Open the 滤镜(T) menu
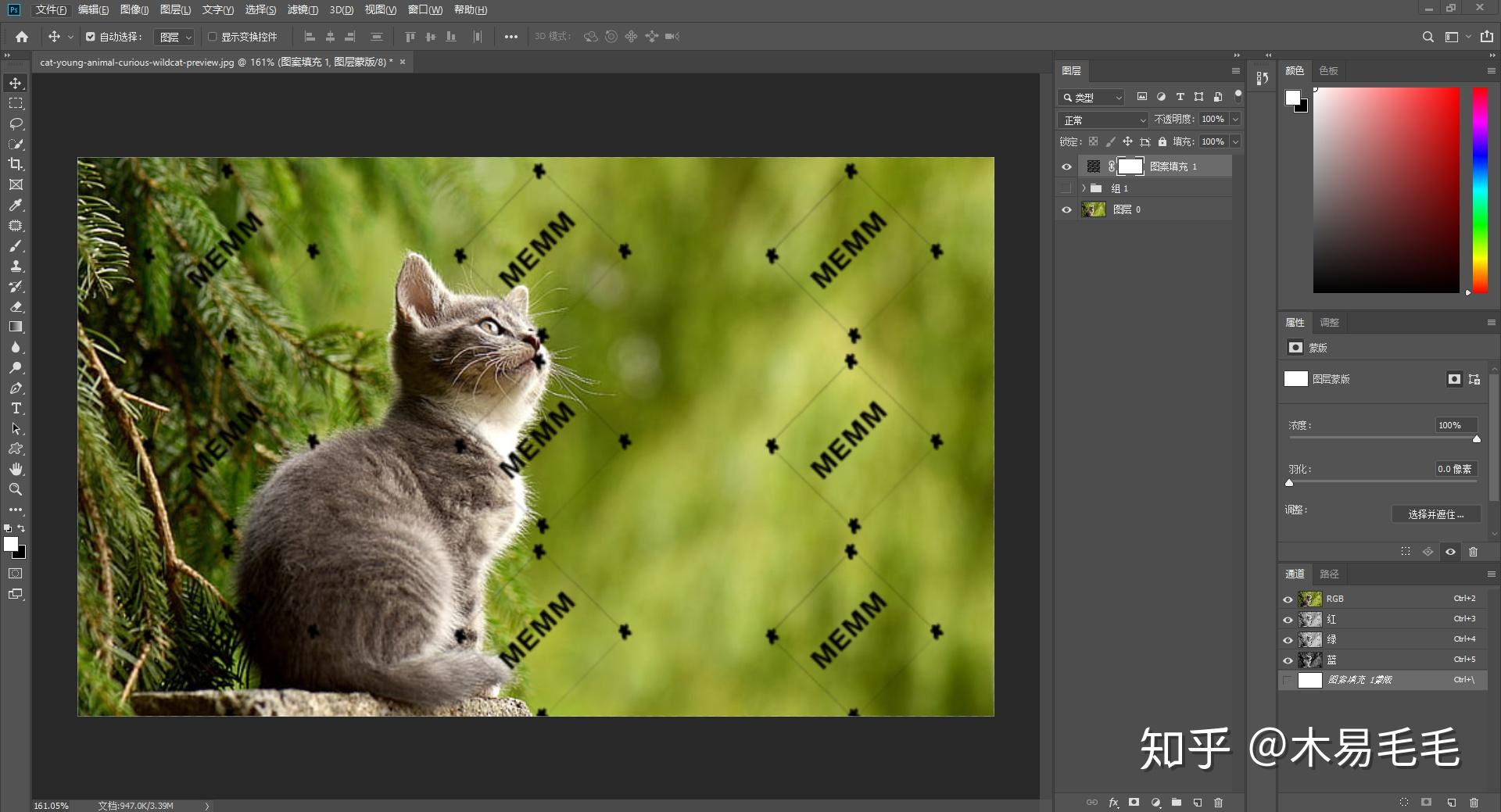1501x812 pixels. (x=303, y=10)
